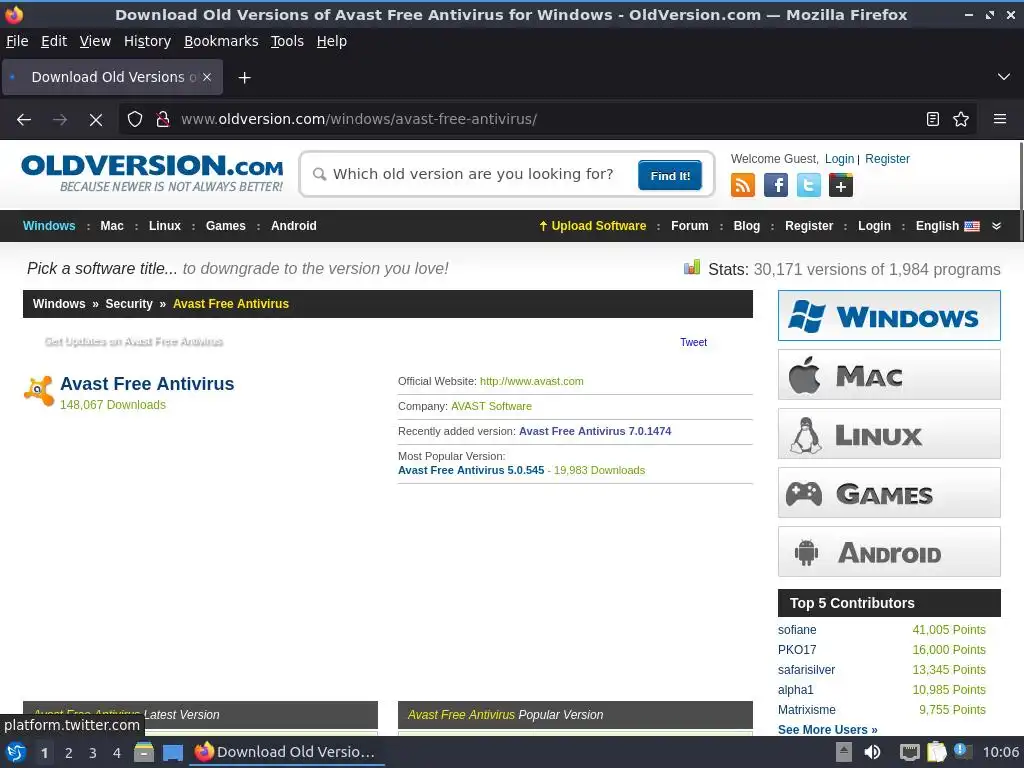Select the Mac platform banner
Image resolution: width=1024 pixels, height=768 pixels.
889,374
